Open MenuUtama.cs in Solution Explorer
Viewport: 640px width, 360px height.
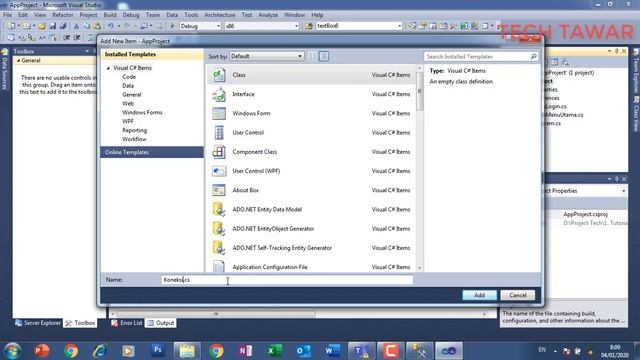click(564, 115)
